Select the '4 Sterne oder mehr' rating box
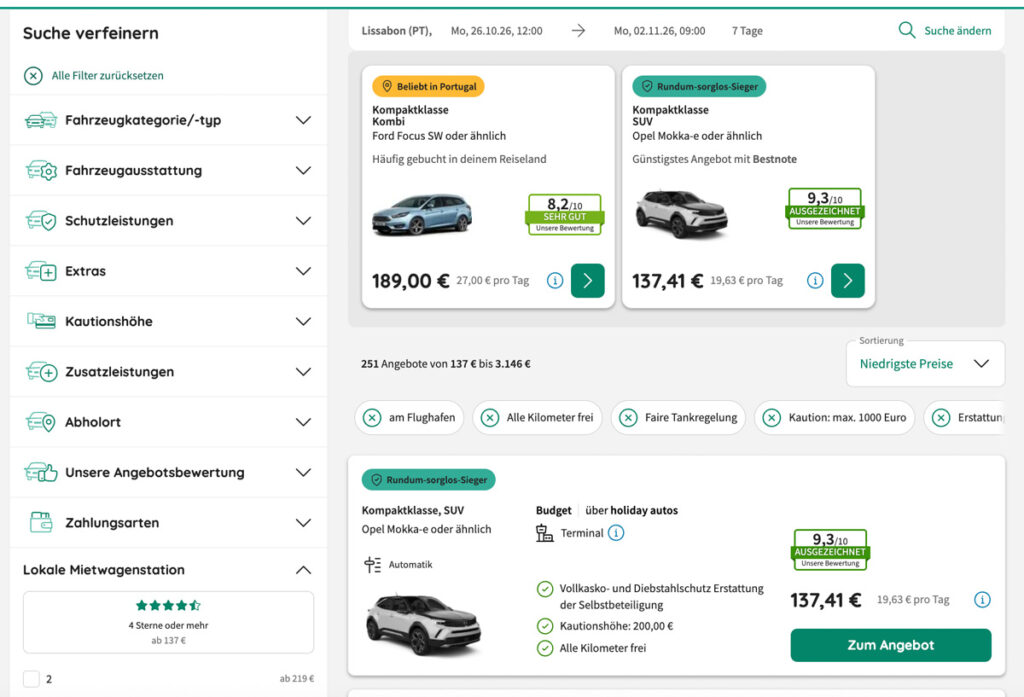The width and height of the screenshot is (1024, 697). 168,622
